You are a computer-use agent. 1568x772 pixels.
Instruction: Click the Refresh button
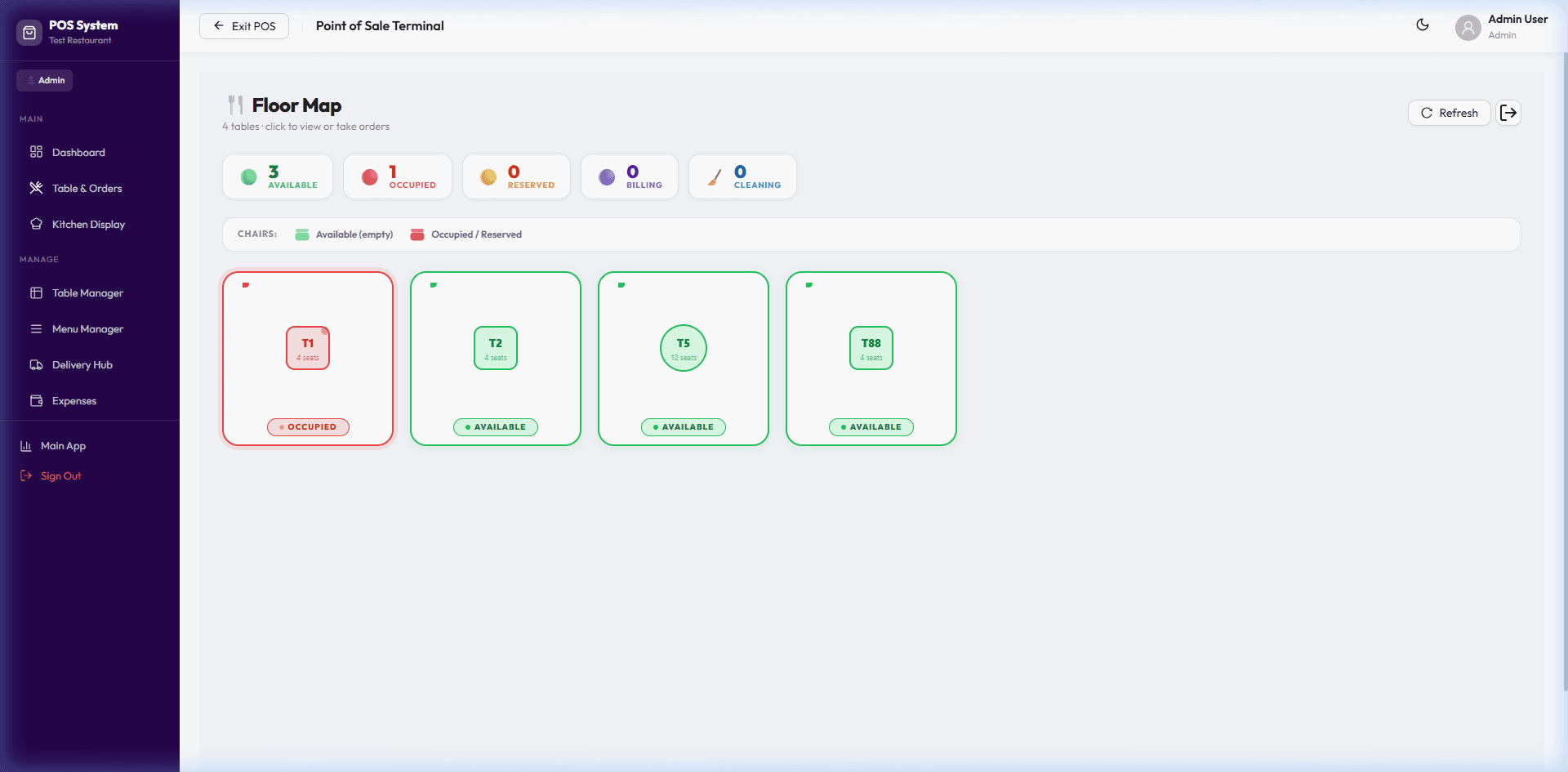click(1449, 113)
